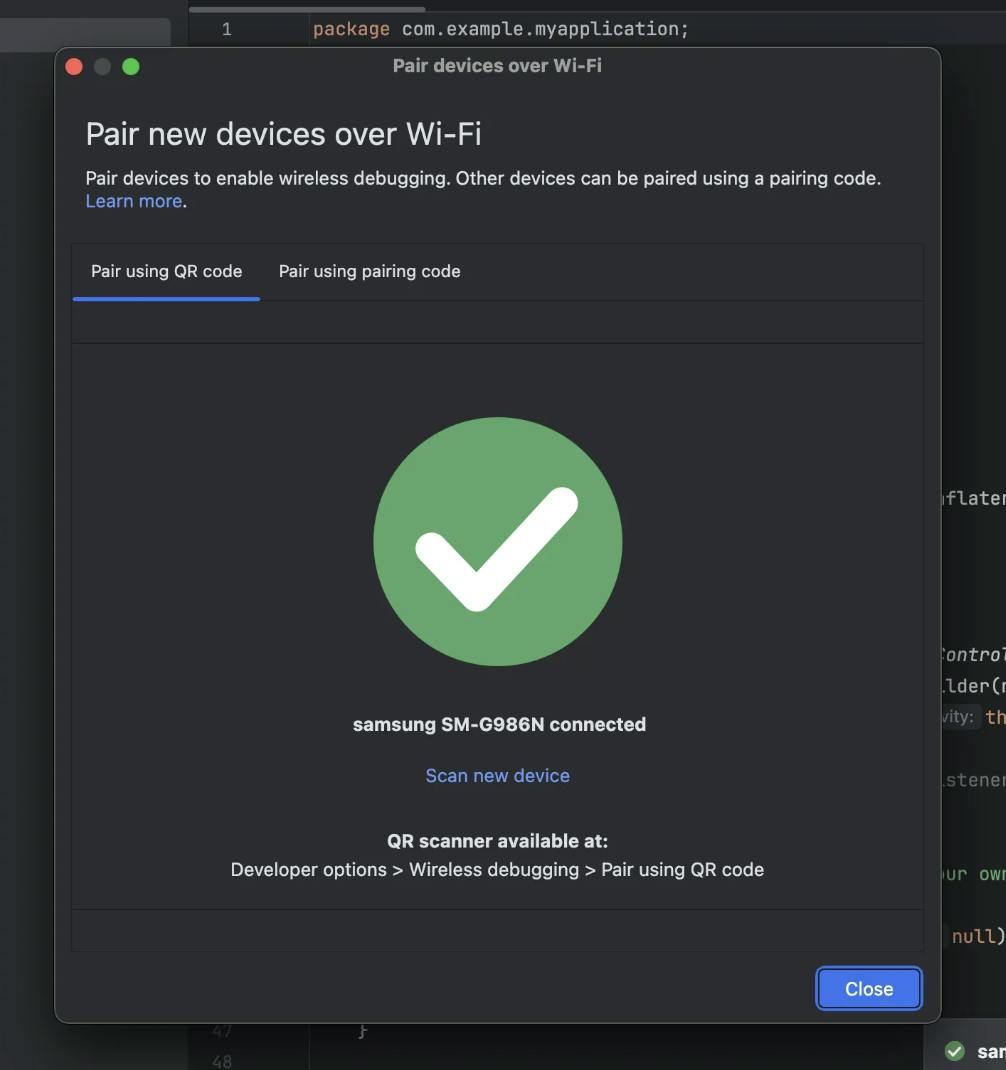Close the dialog with the red button
Screen dimensions: 1006x1070
click(74, 67)
